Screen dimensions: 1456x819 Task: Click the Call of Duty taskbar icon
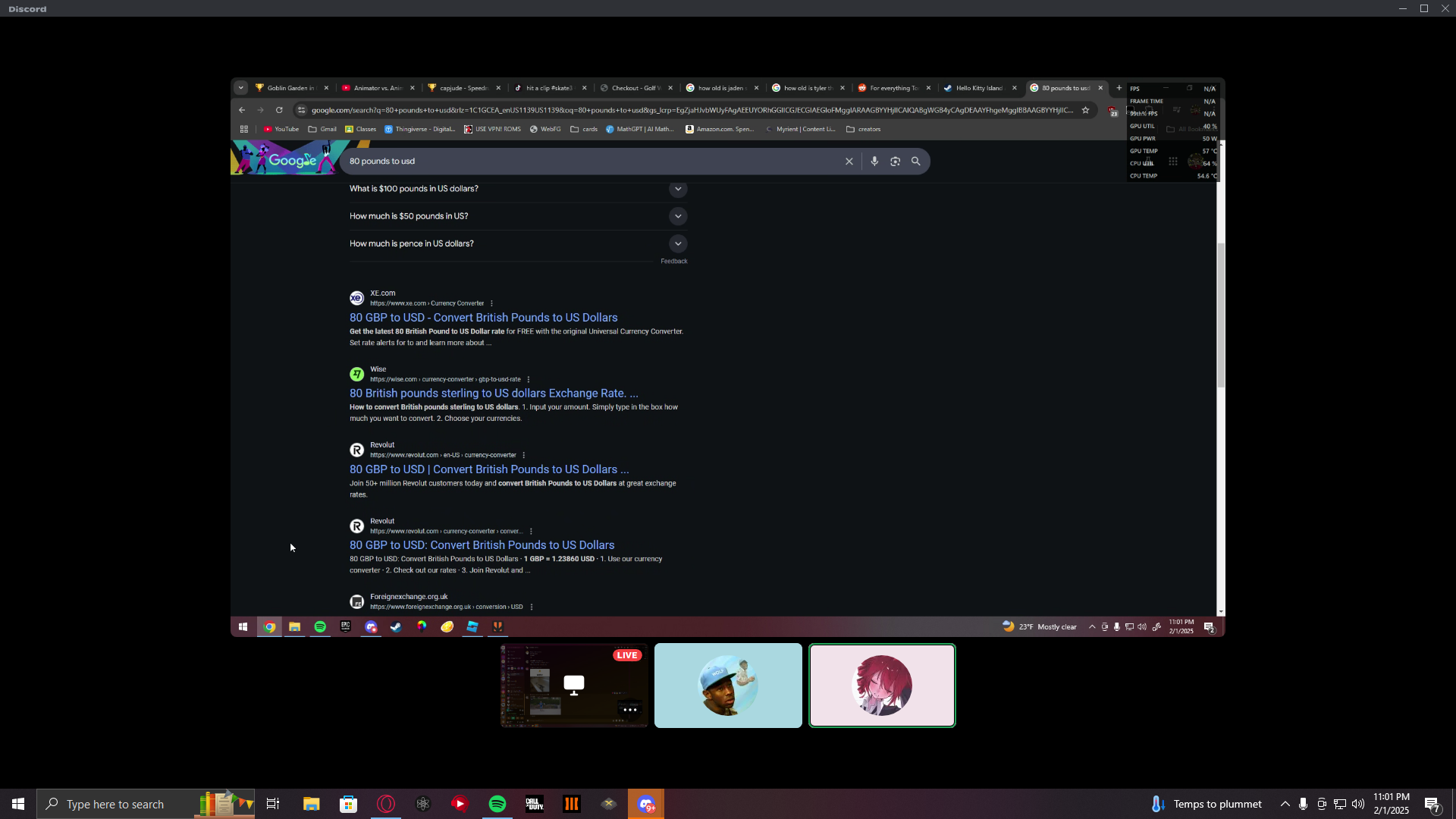[535, 804]
